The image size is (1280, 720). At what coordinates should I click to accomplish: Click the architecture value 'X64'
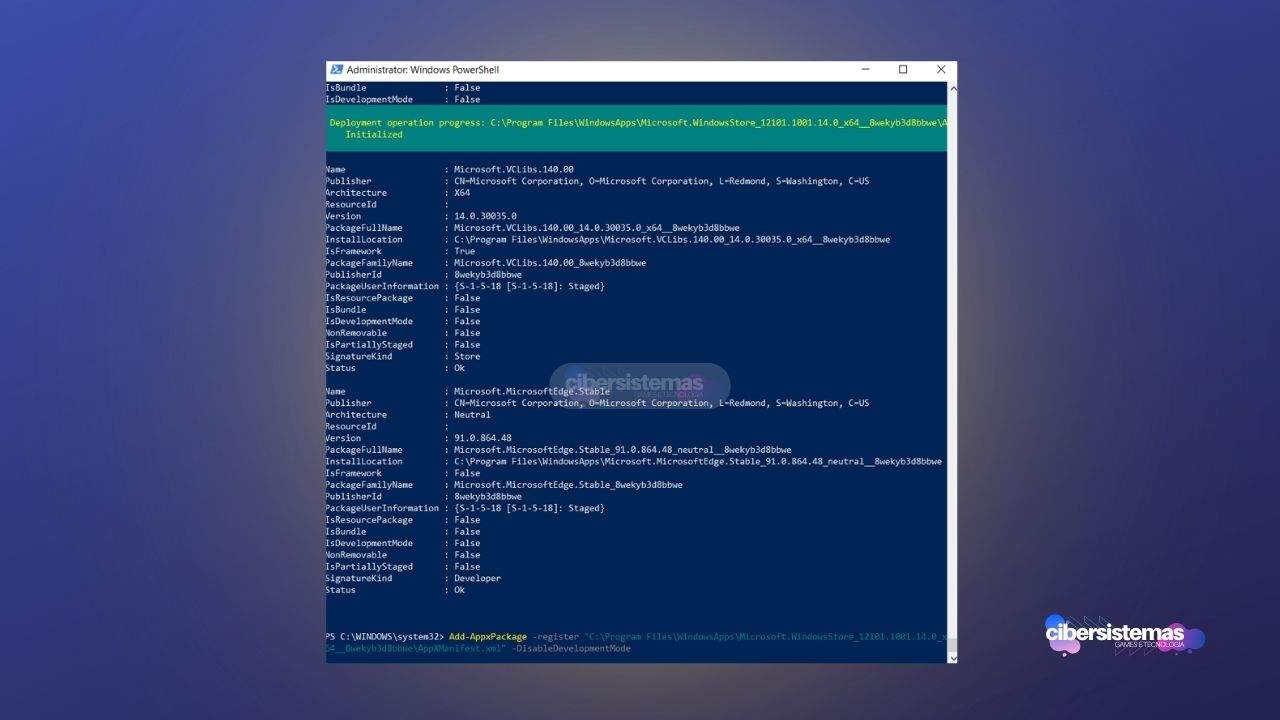point(462,193)
